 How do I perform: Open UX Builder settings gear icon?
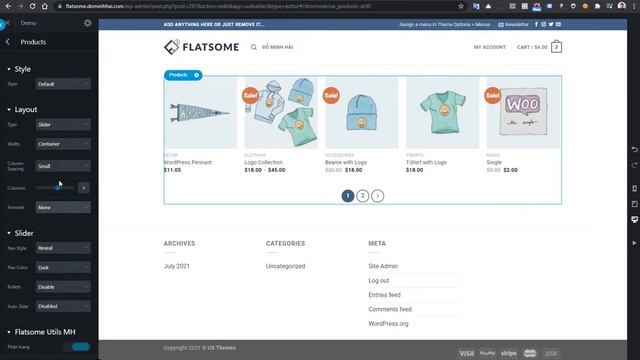coord(87,23)
